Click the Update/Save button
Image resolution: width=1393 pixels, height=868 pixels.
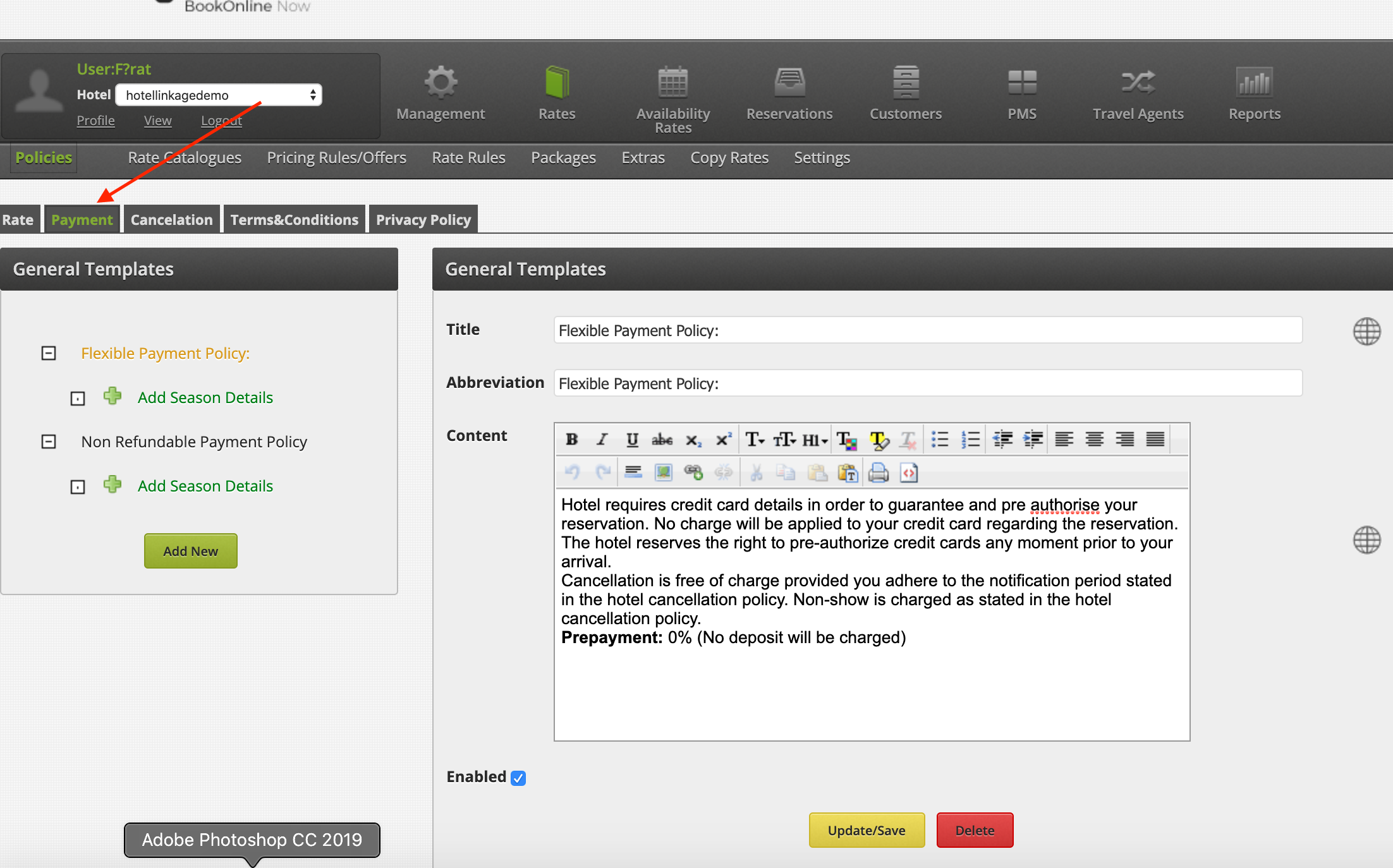[867, 830]
